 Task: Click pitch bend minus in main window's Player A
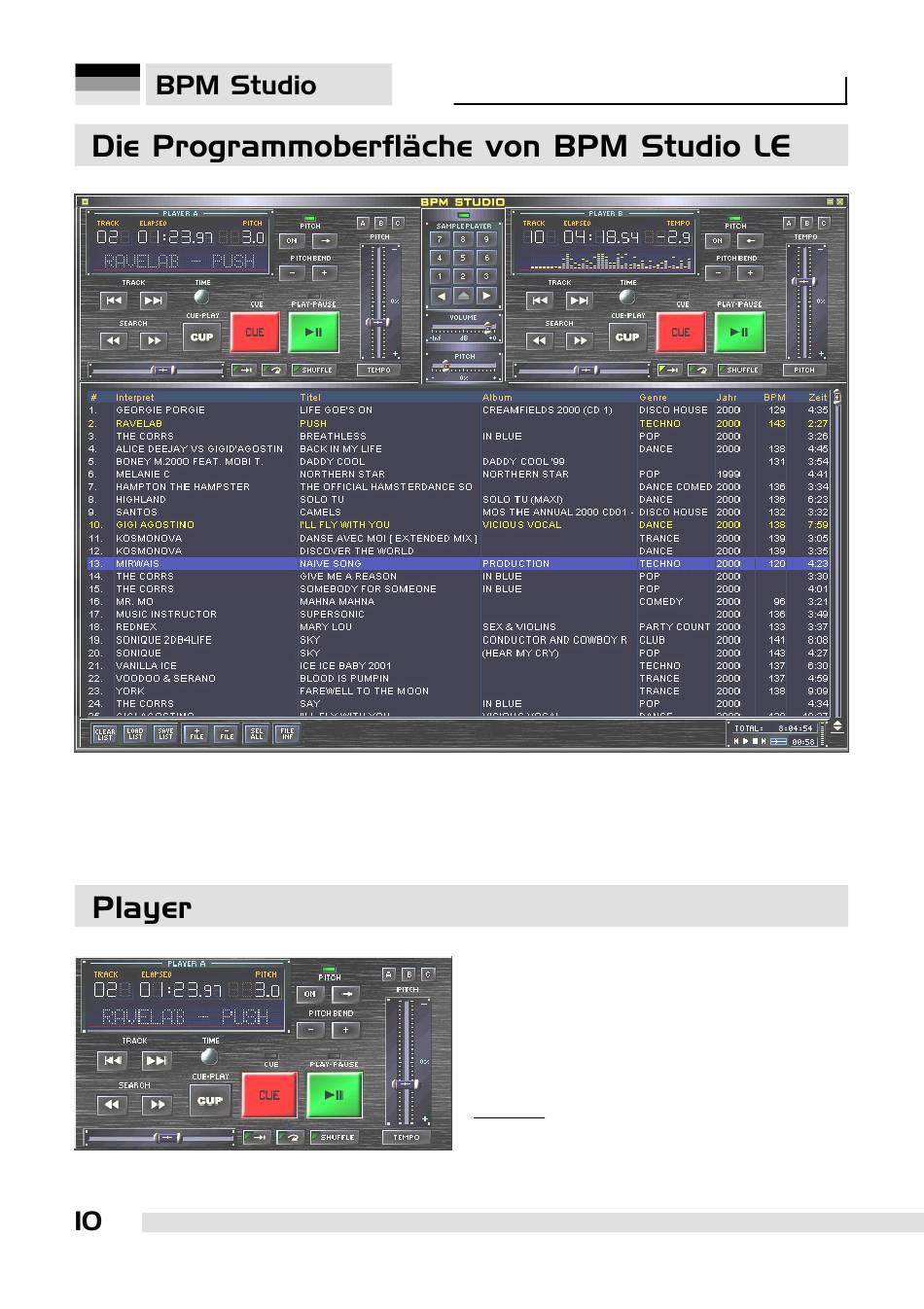(x=292, y=273)
